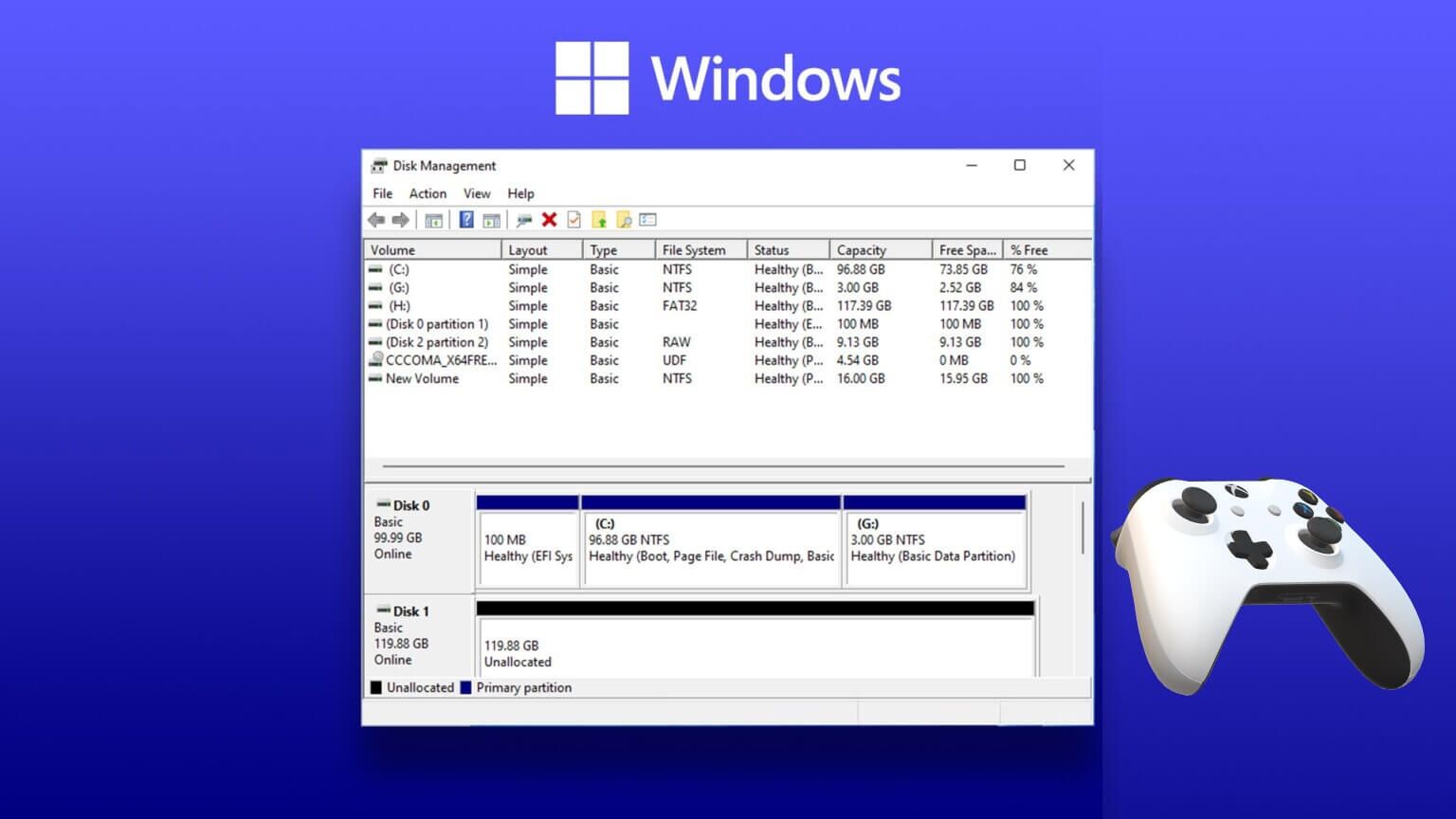Open the Action menu
1456x819 pixels.
click(x=428, y=193)
